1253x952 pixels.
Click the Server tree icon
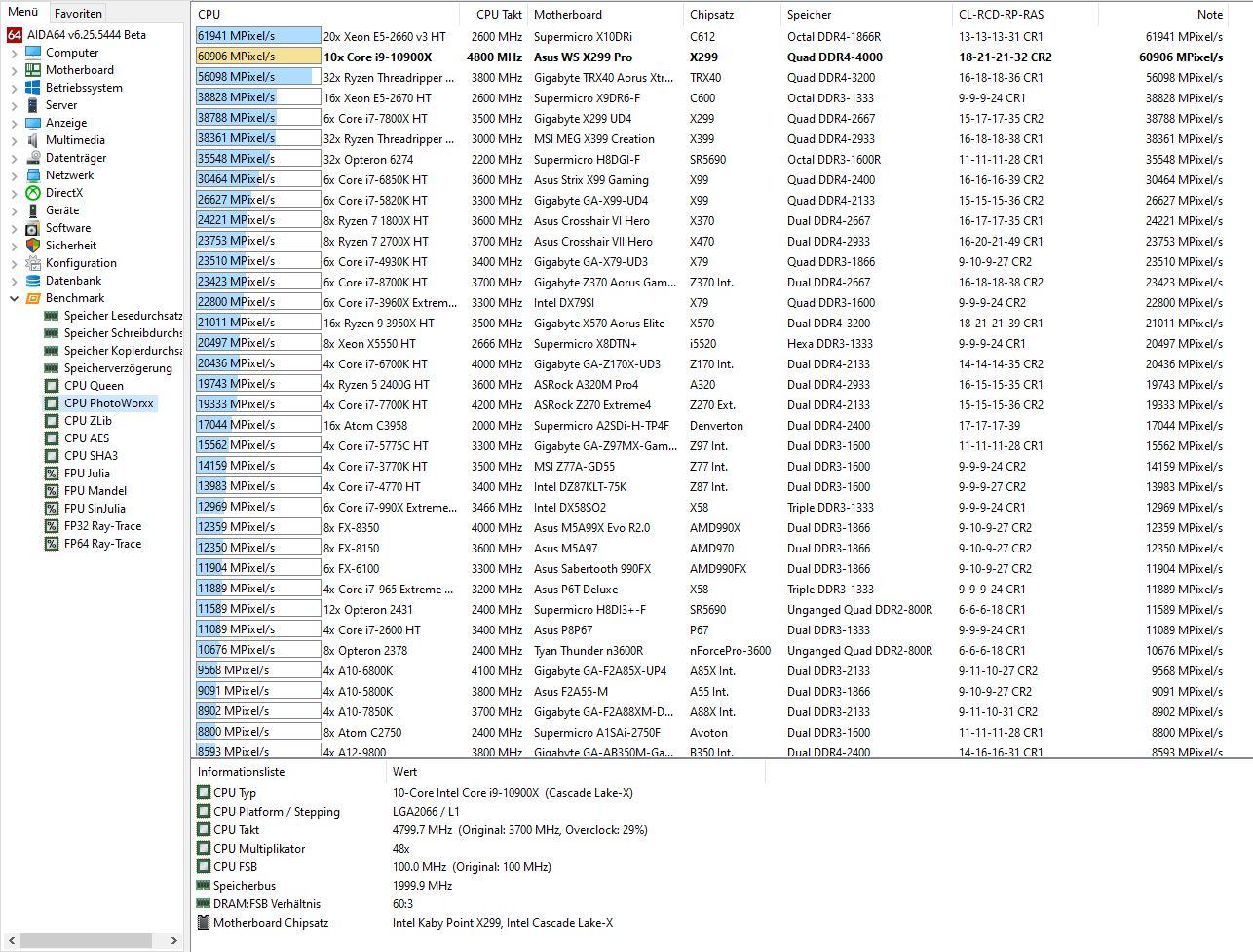[33, 105]
